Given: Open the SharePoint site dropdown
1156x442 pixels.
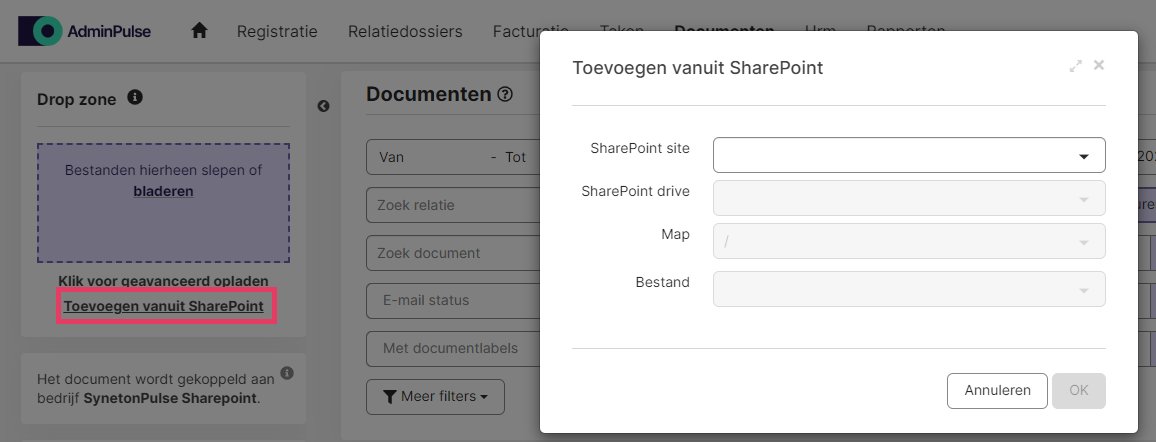Looking at the screenshot, I should point(909,155).
